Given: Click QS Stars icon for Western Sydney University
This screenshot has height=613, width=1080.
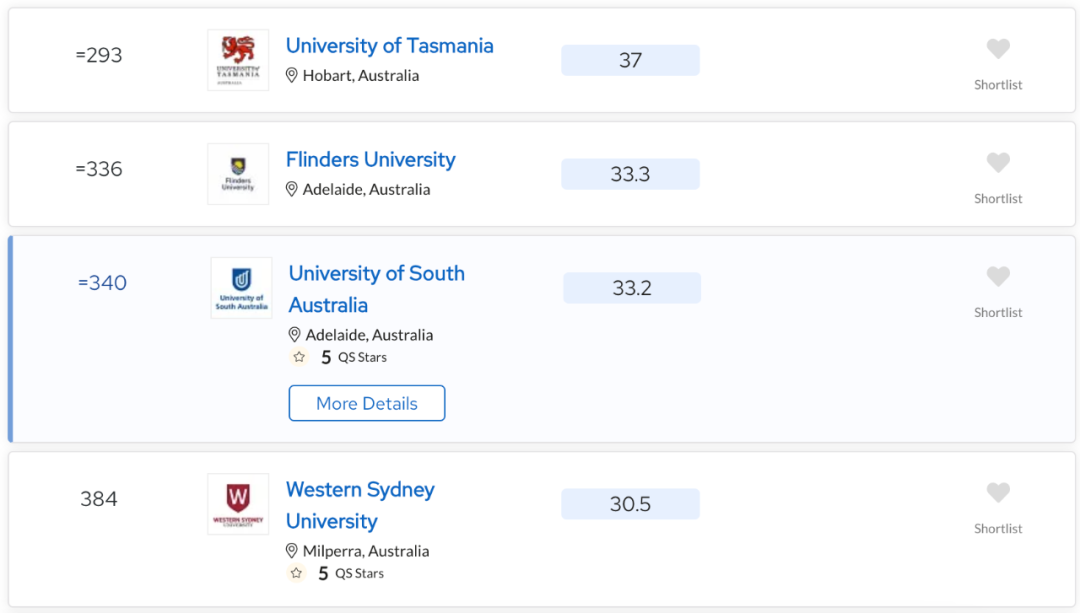Looking at the screenshot, I should (296, 573).
